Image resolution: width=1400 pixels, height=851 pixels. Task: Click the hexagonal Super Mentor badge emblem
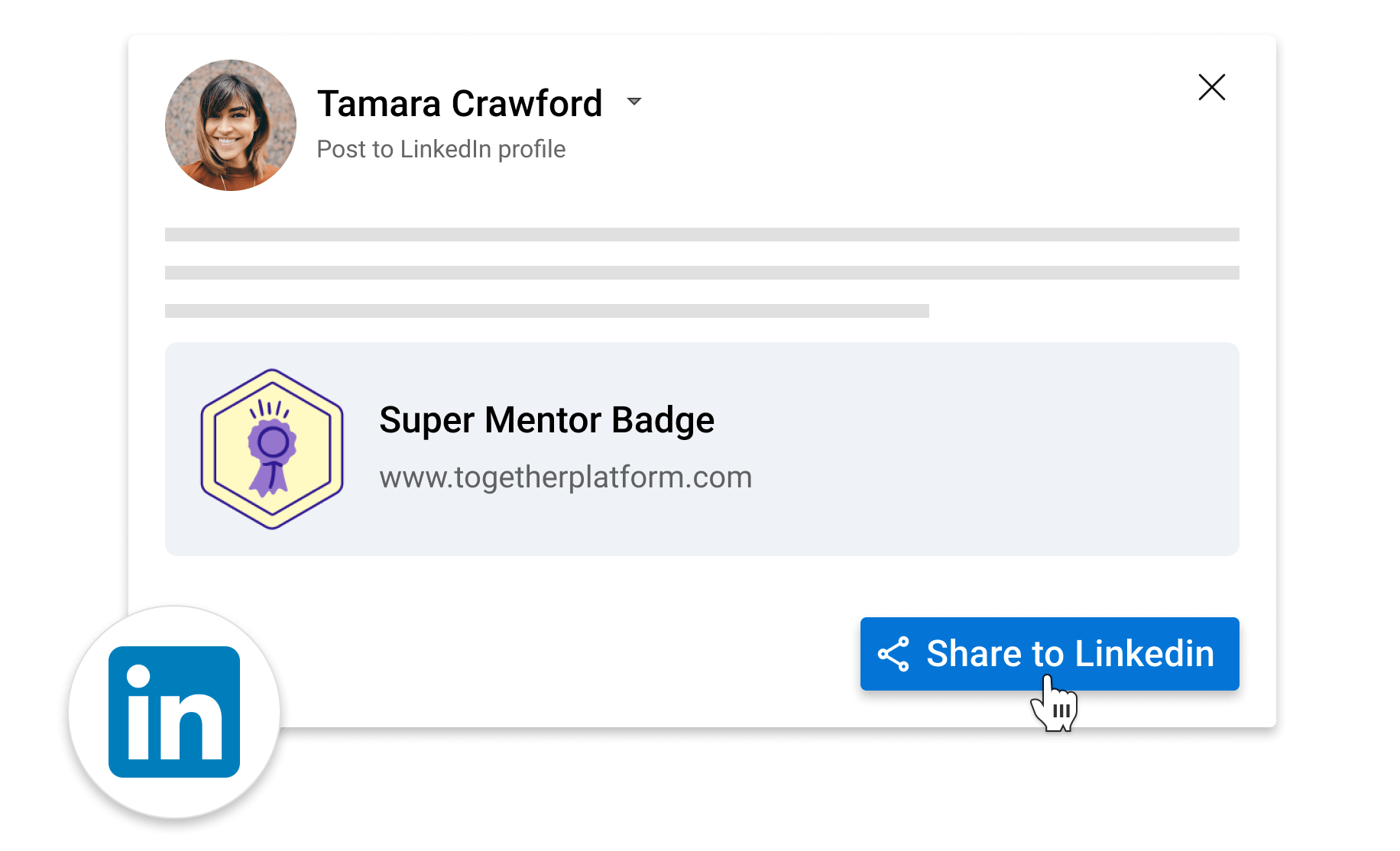click(x=272, y=448)
